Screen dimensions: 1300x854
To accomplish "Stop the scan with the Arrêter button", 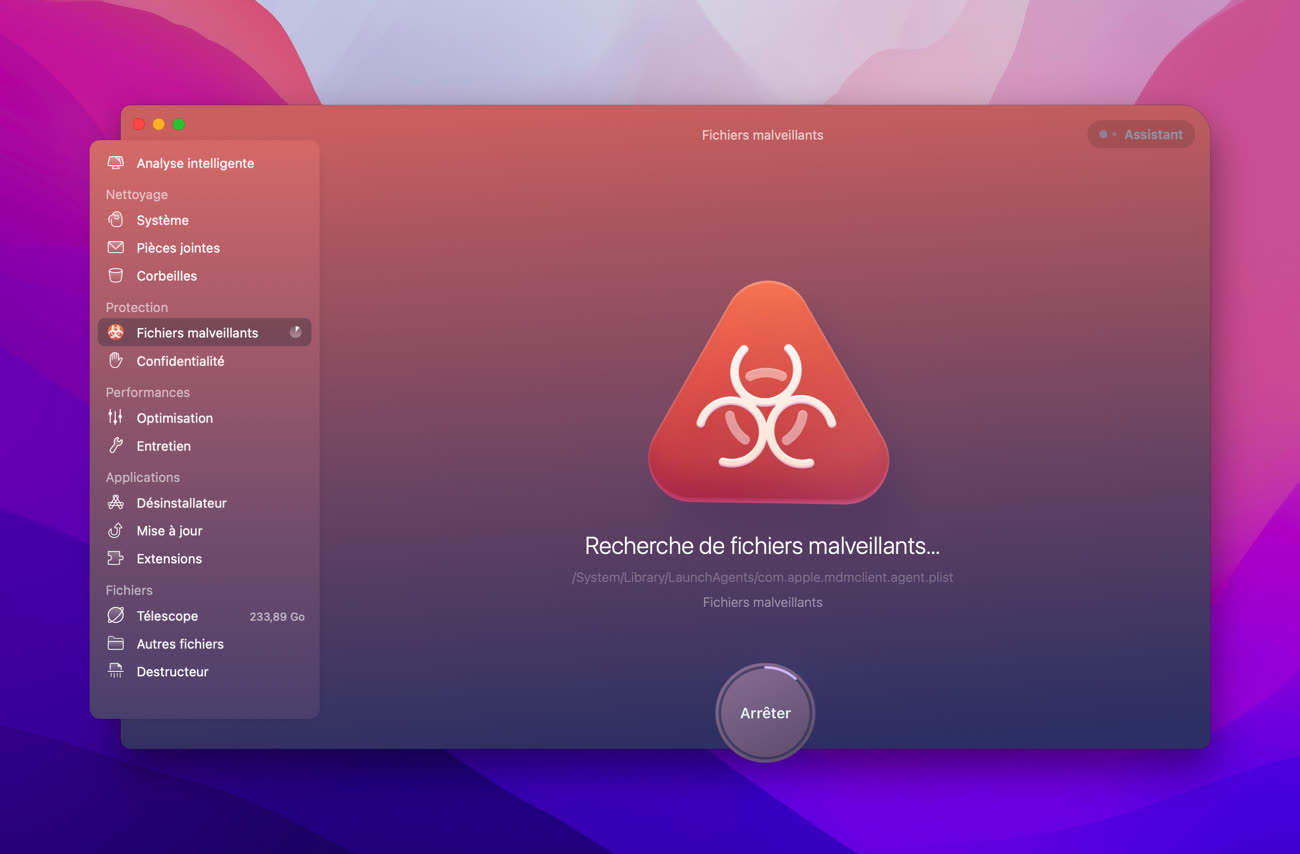I will click(x=765, y=713).
